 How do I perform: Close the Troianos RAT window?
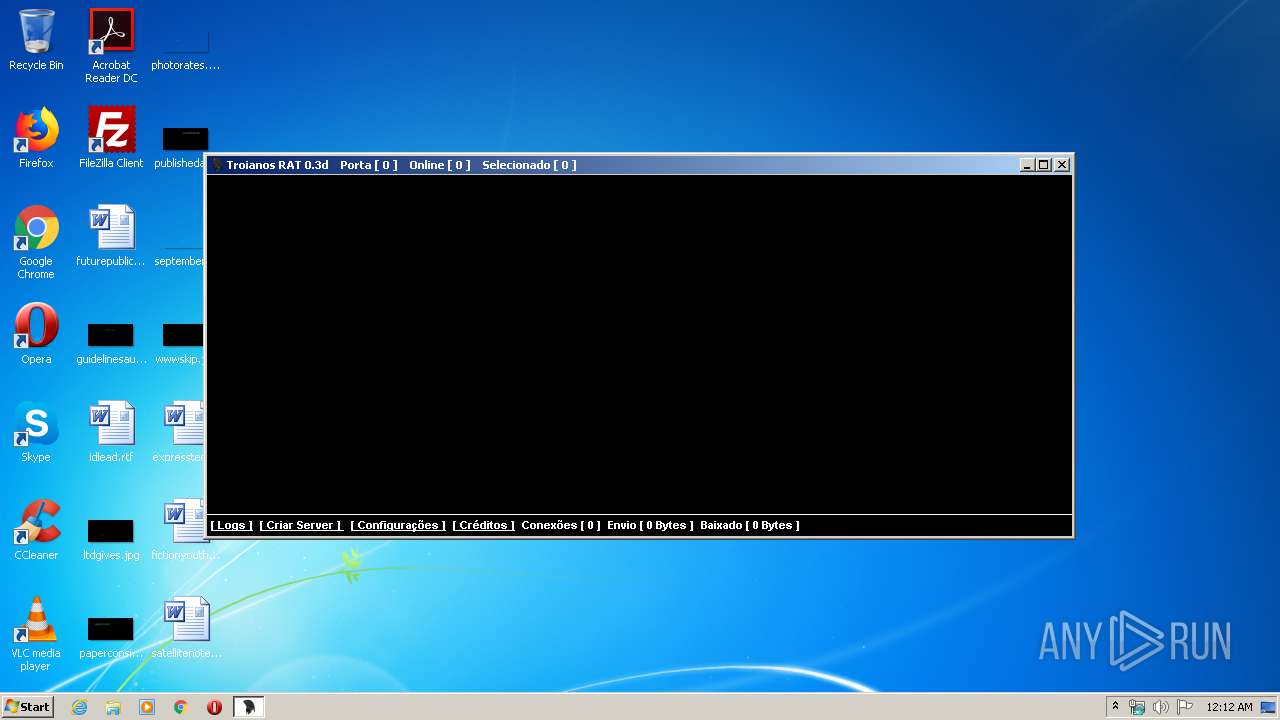(x=1062, y=165)
